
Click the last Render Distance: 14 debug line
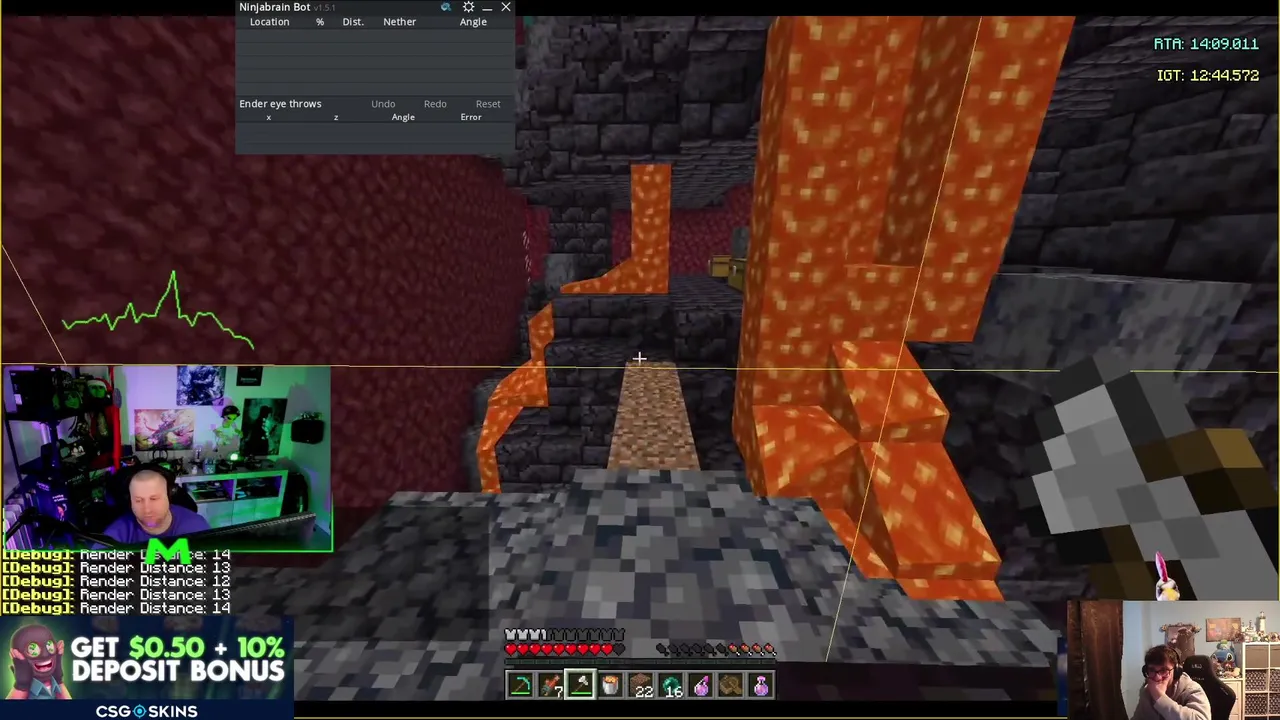[116, 608]
